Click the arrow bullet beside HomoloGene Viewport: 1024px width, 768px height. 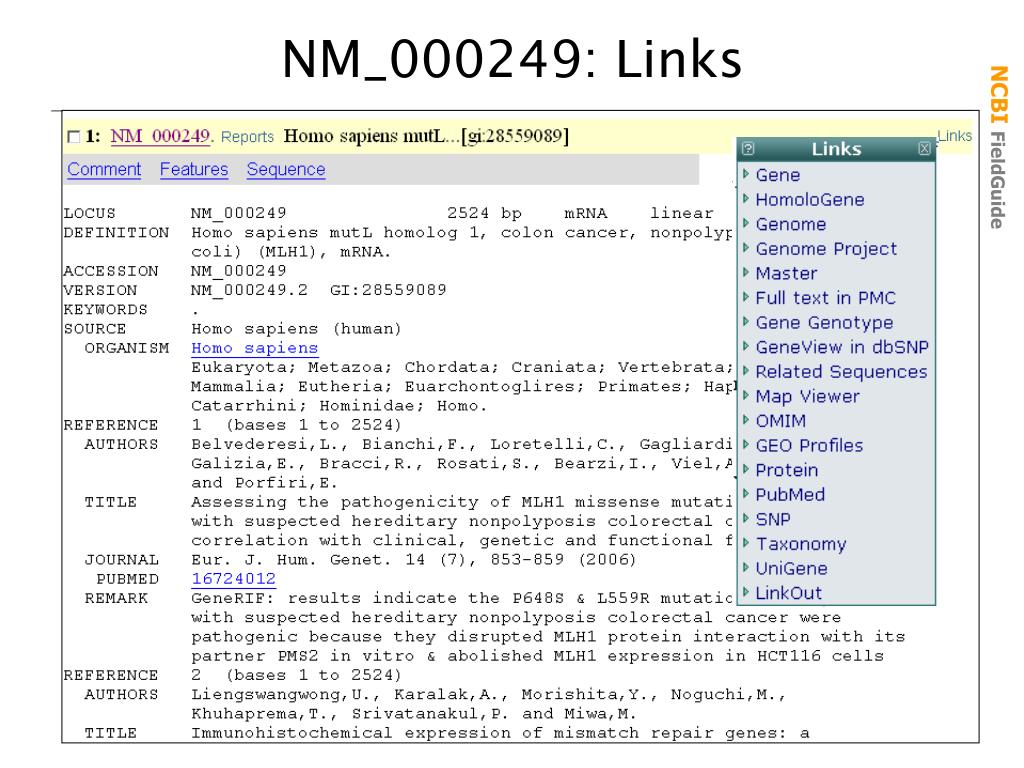746,199
